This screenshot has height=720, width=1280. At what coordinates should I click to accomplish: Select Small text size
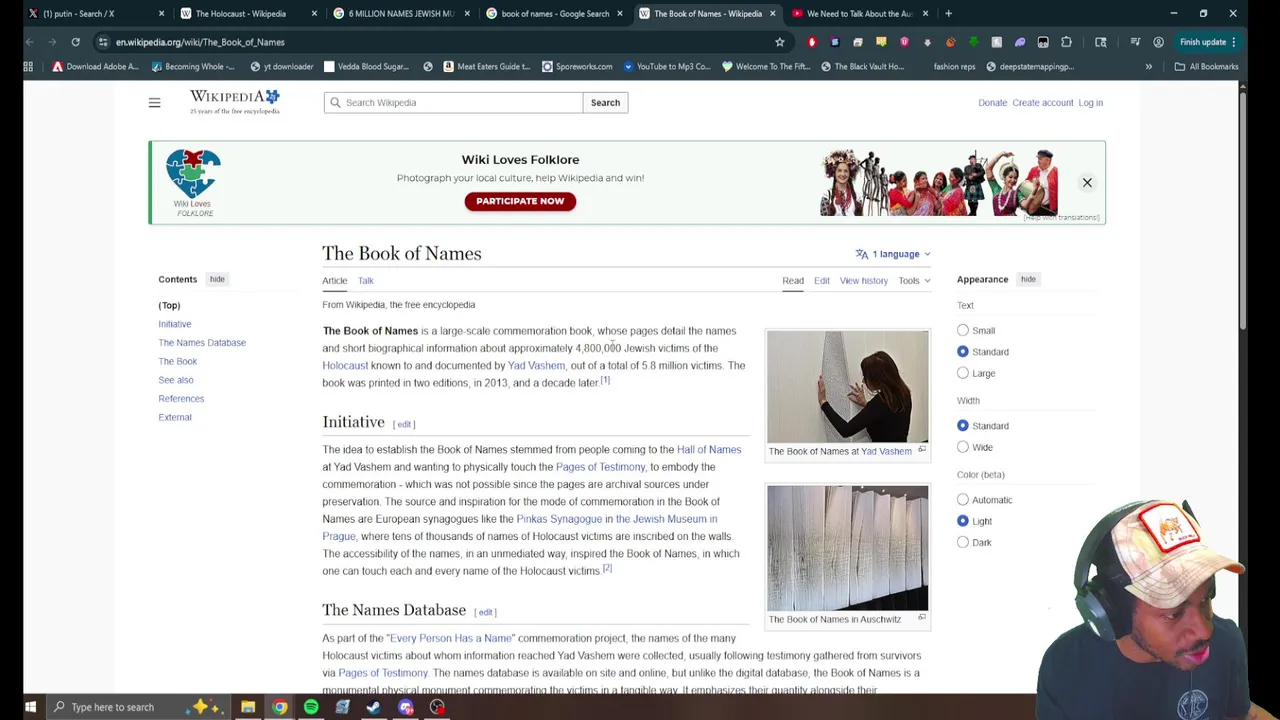coord(963,330)
